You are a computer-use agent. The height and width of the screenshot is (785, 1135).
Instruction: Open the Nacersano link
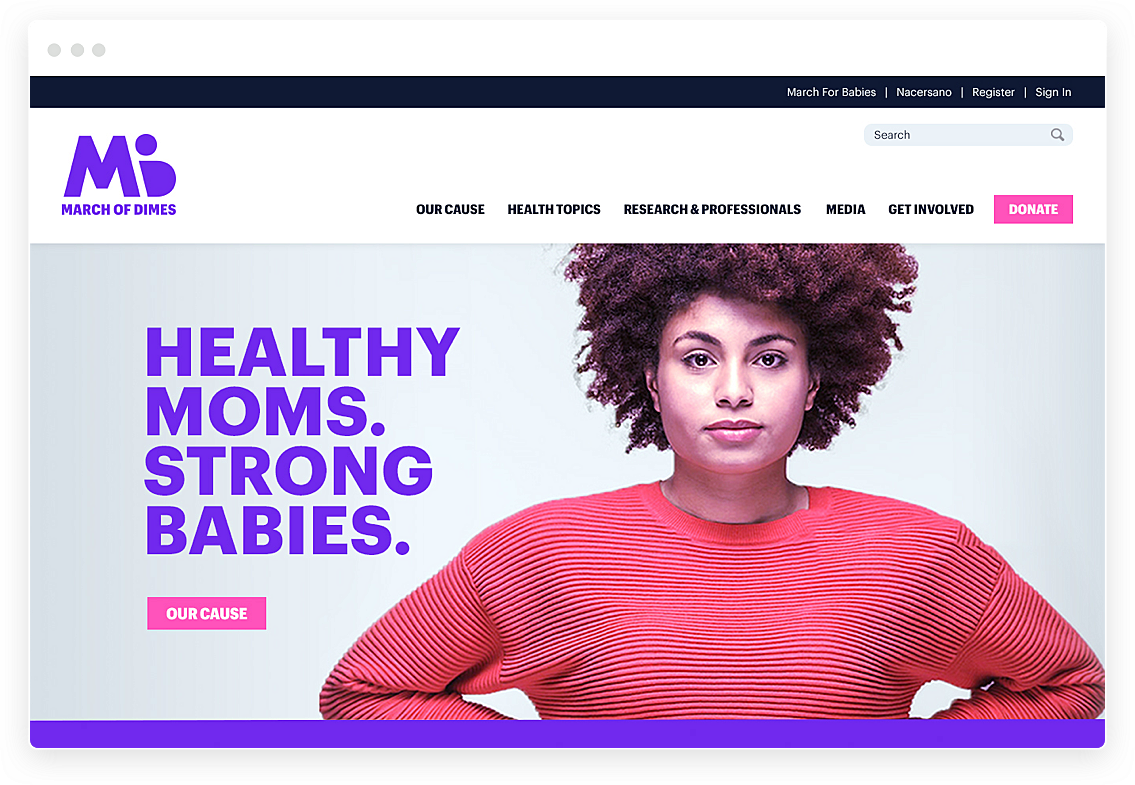(924, 92)
